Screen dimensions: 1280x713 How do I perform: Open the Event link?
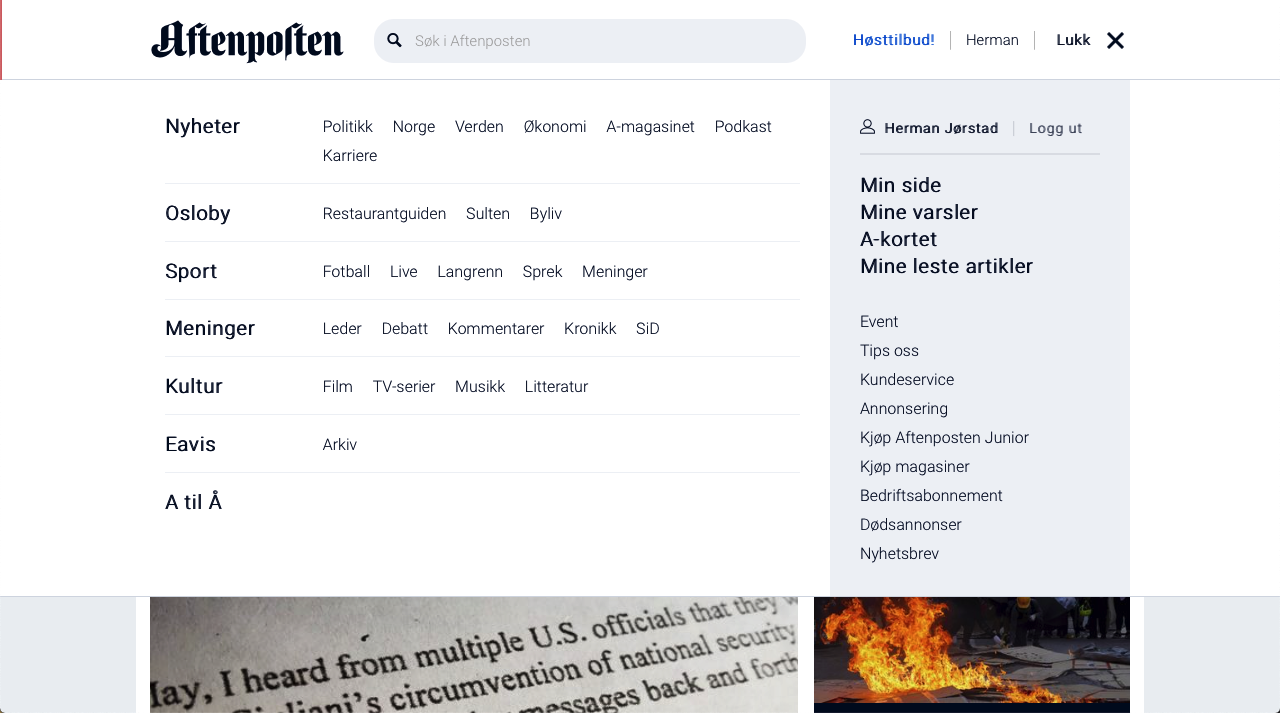(x=879, y=322)
